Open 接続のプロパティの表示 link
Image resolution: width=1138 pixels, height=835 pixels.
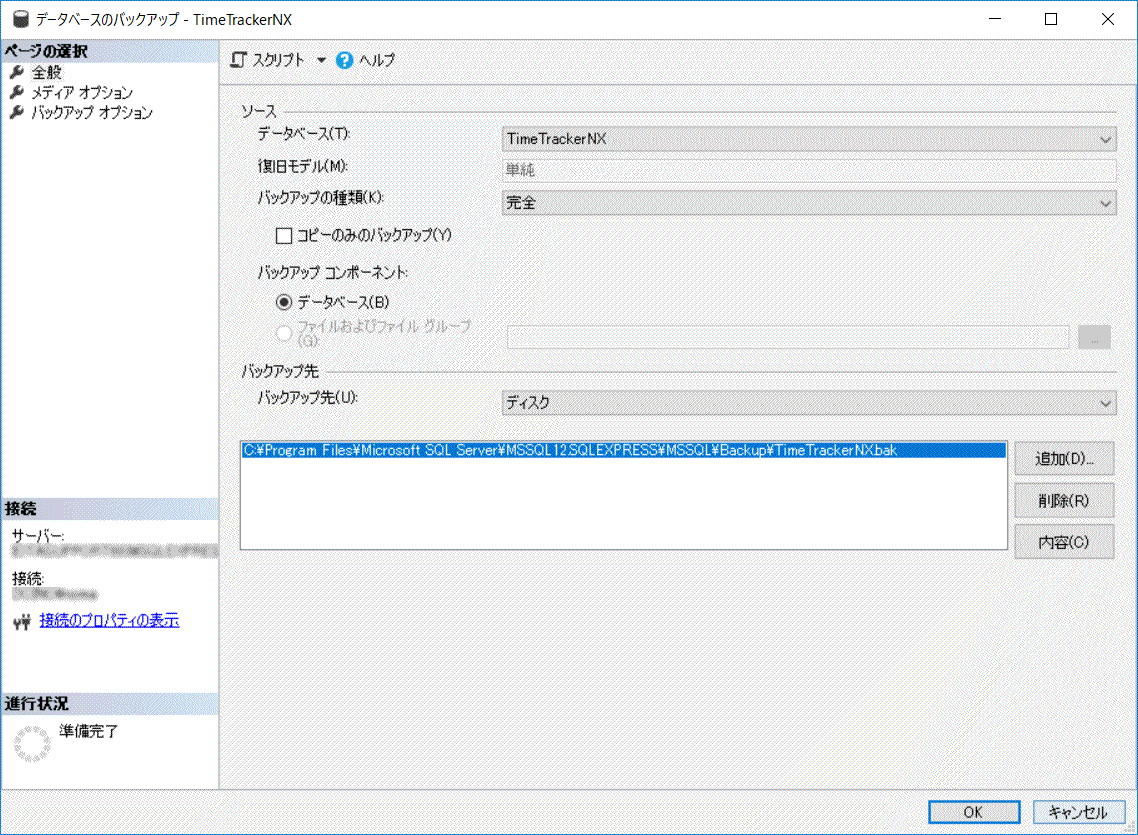[x=109, y=620]
